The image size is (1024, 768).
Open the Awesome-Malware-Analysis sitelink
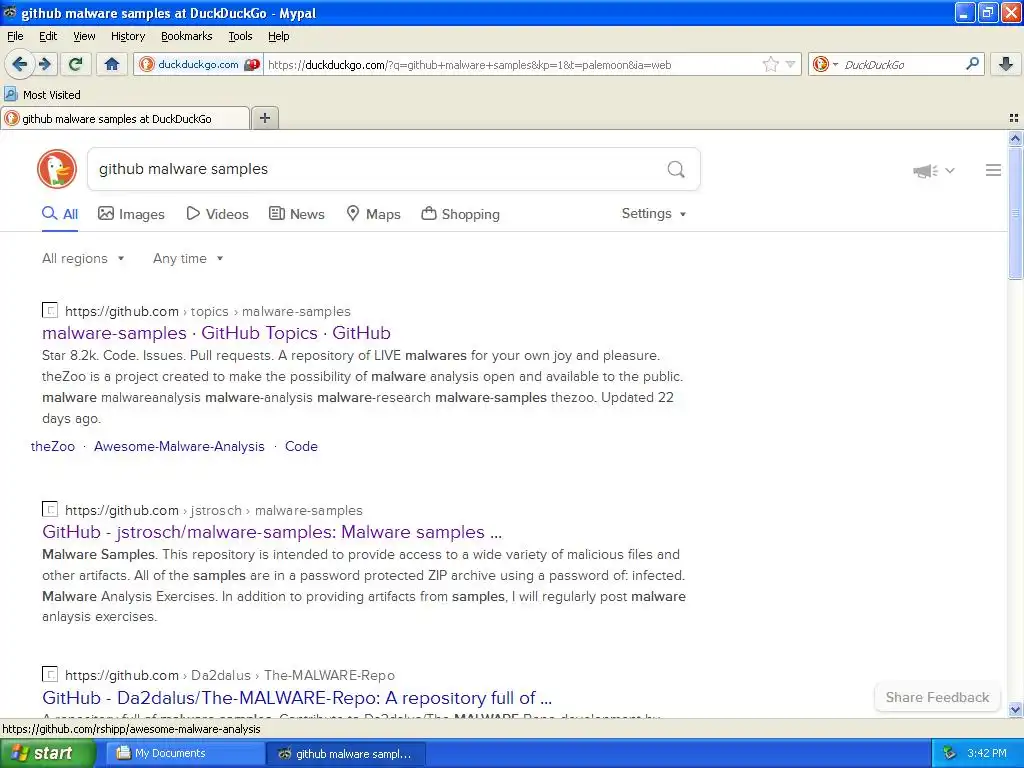pyautogui.click(x=179, y=447)
